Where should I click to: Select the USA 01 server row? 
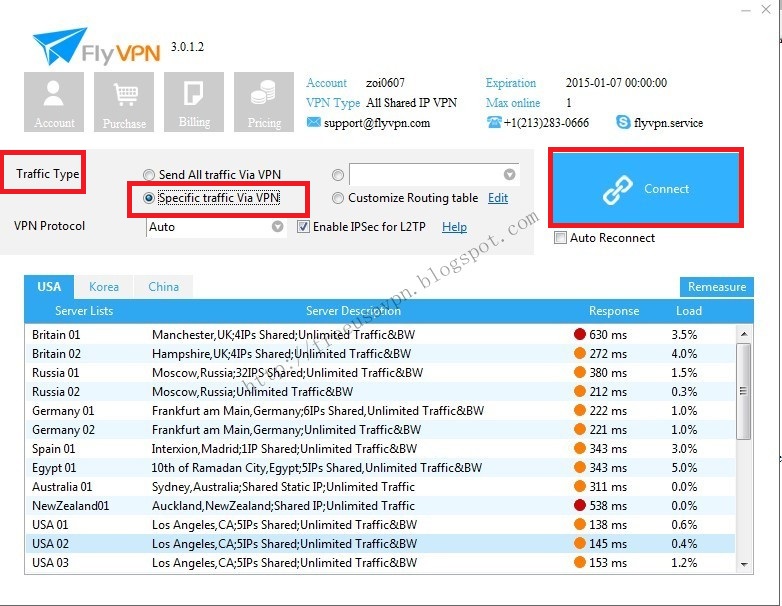tap(380, 524)
